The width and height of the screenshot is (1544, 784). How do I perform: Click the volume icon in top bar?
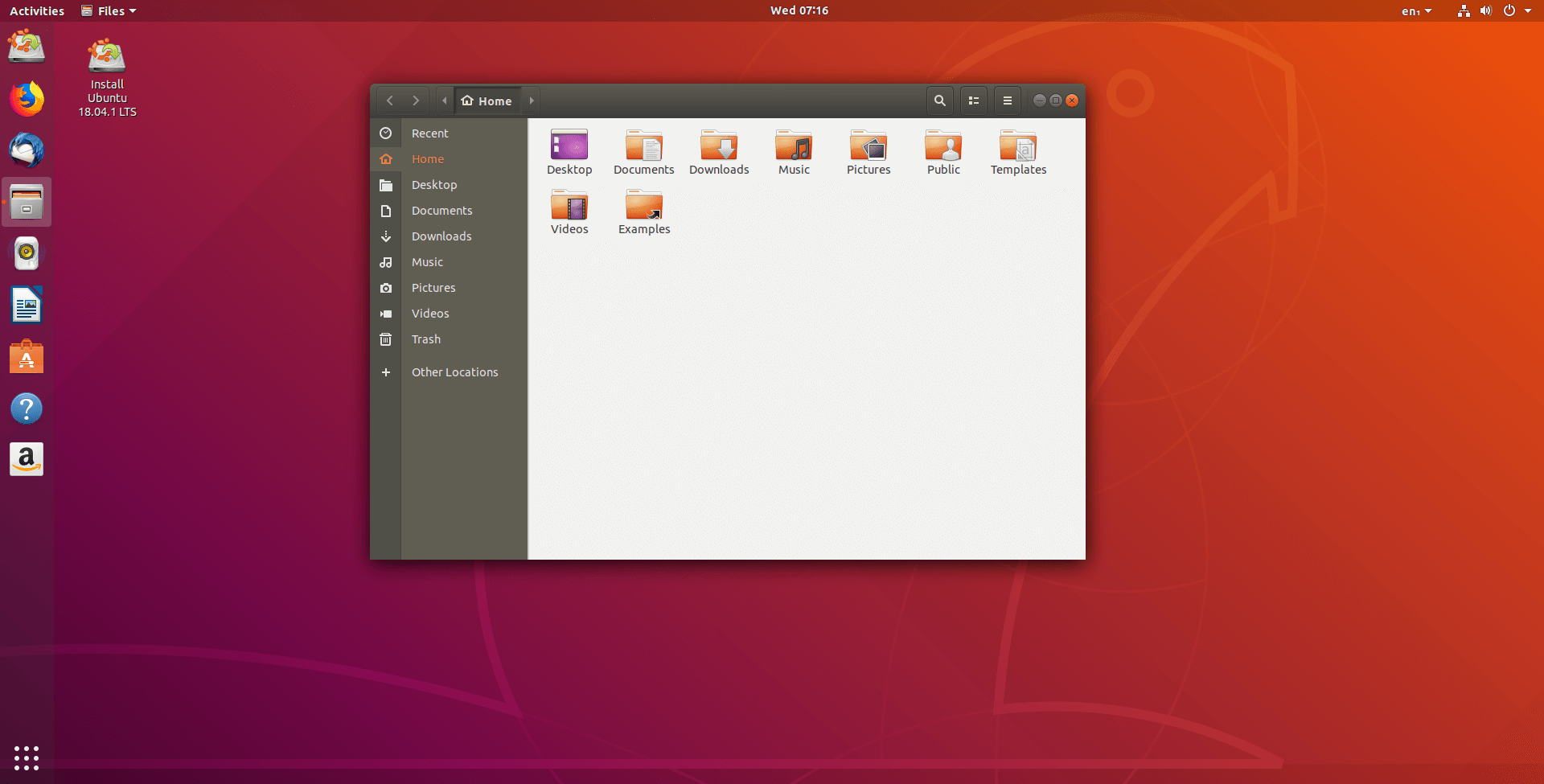click(1486, 10)
